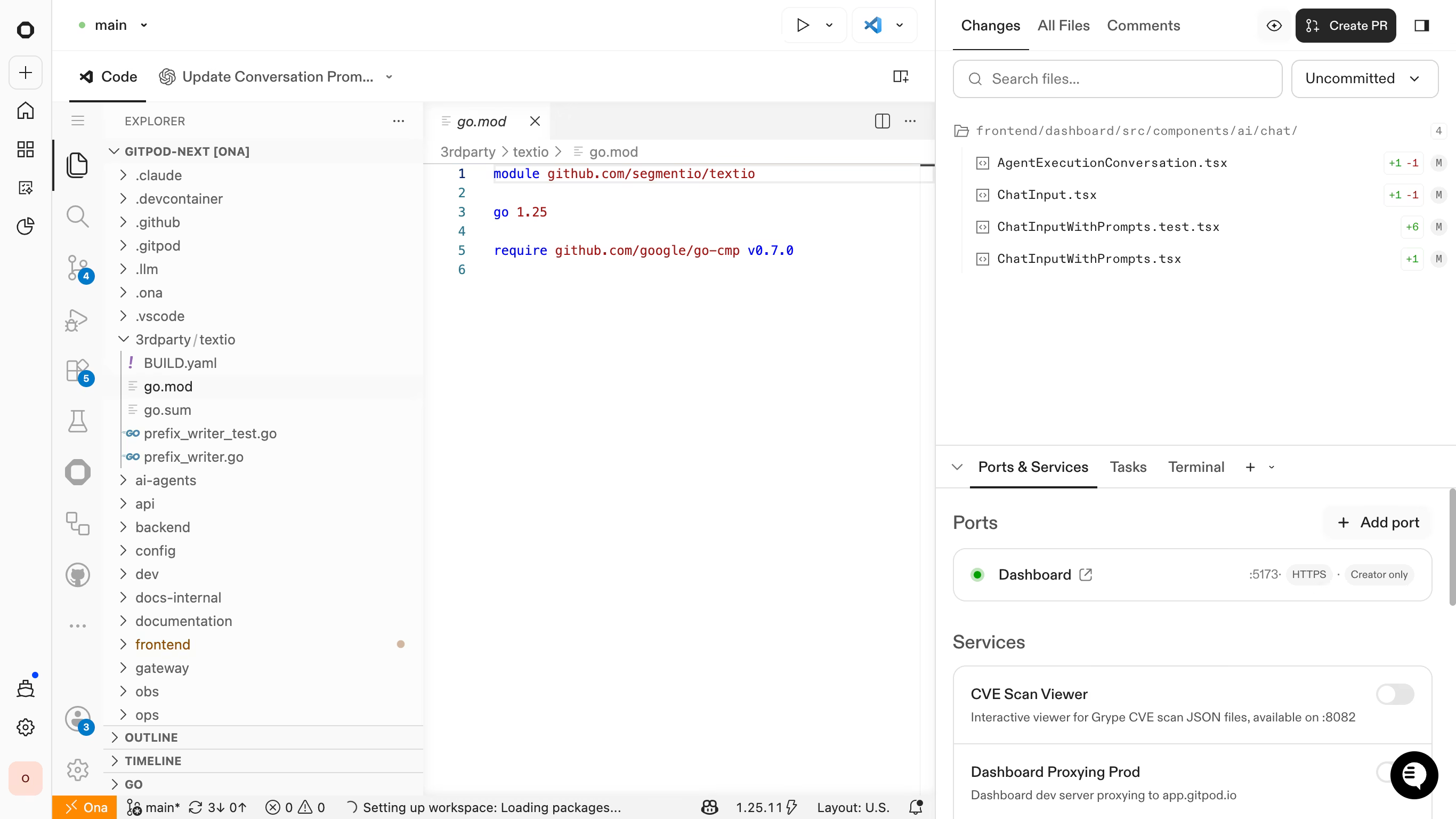
Task: Click main* branch in status bar
Action: [x=152, y=808]
